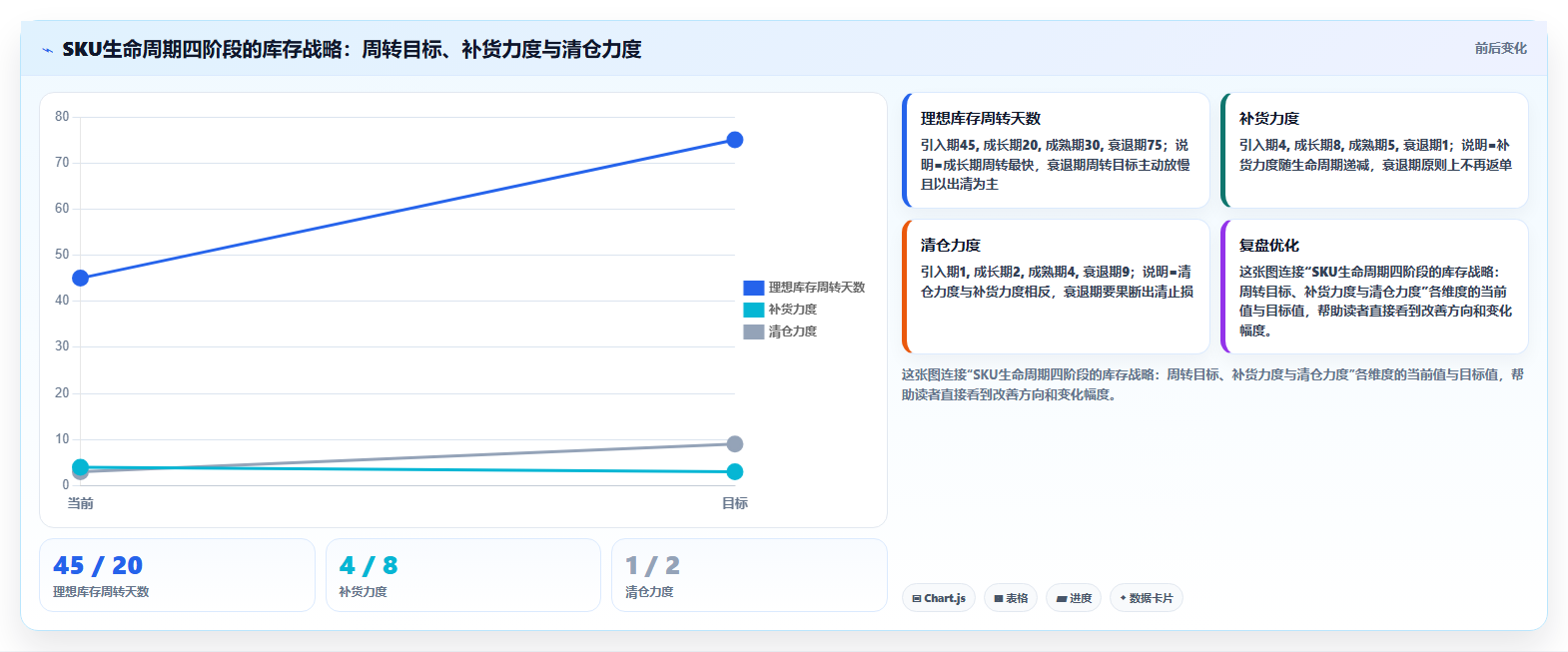1568x652 pixels.
Task: Click the summary paragraph below the info cards
Action: click(x=1212, y=384)
